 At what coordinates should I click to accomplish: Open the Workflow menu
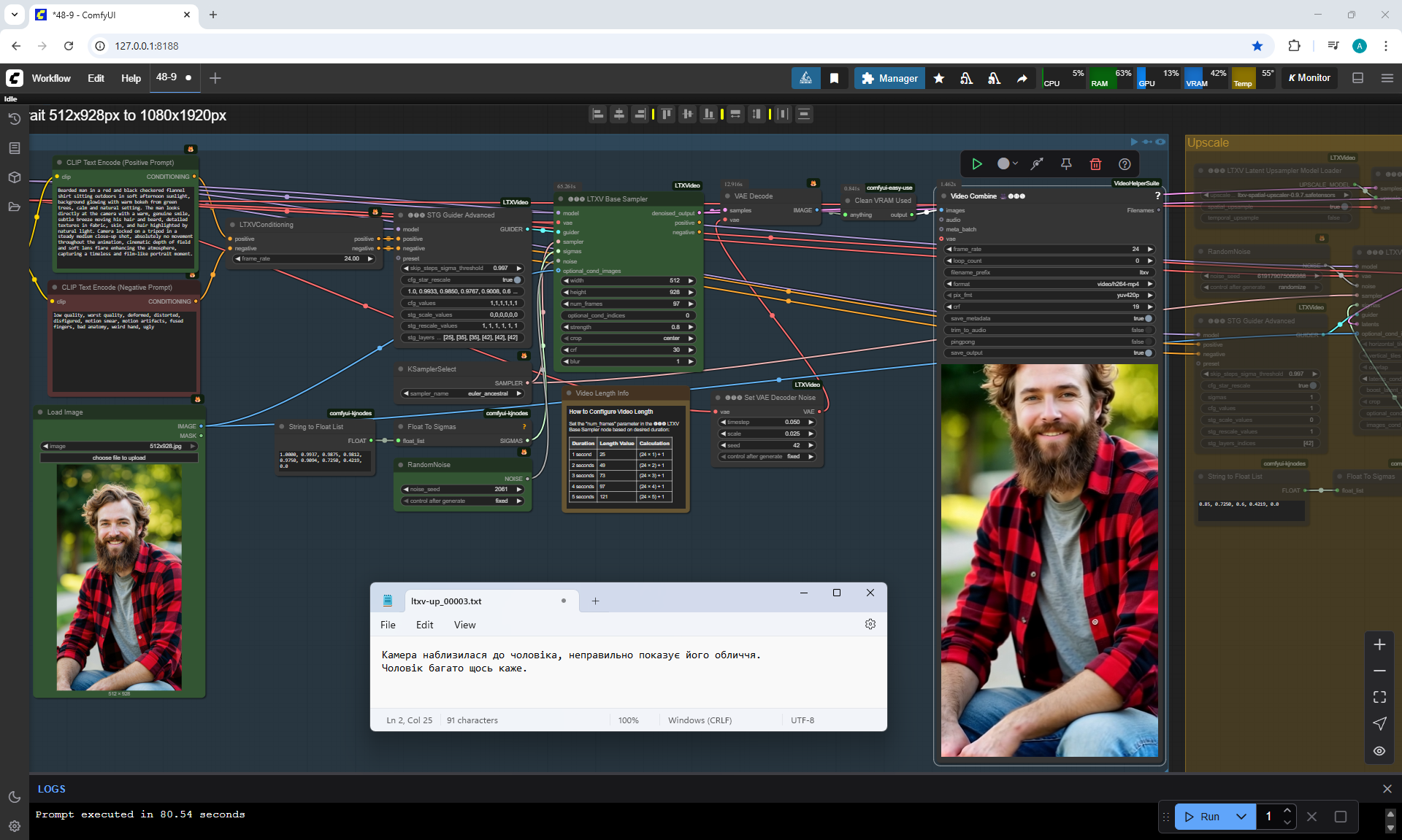click(x=51, y=78)
